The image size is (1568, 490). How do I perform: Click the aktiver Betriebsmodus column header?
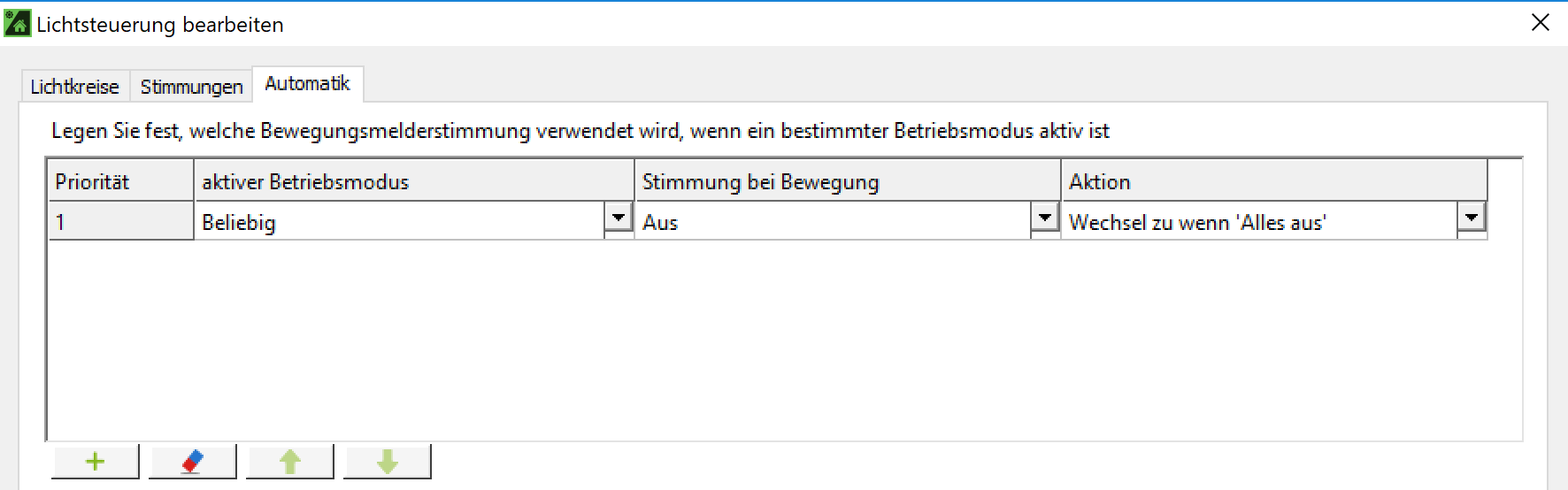click(x=413, y=181)
